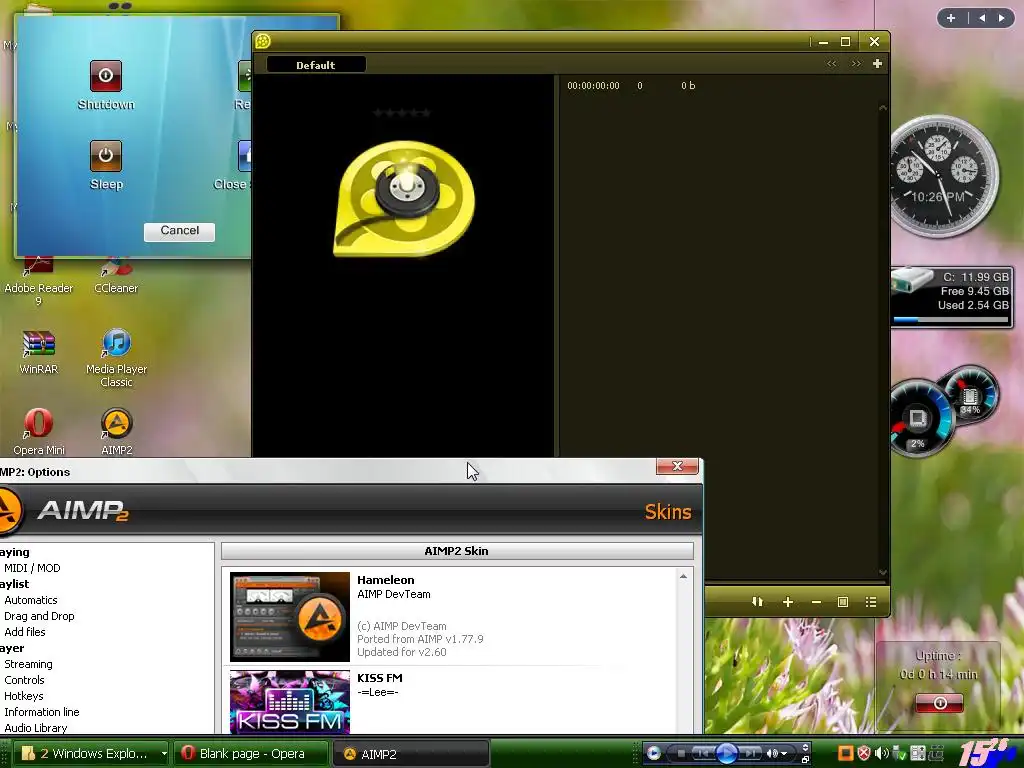Click the Shutdown power icon
Viewport: 1024px width, 768px height.
point(106,76)
